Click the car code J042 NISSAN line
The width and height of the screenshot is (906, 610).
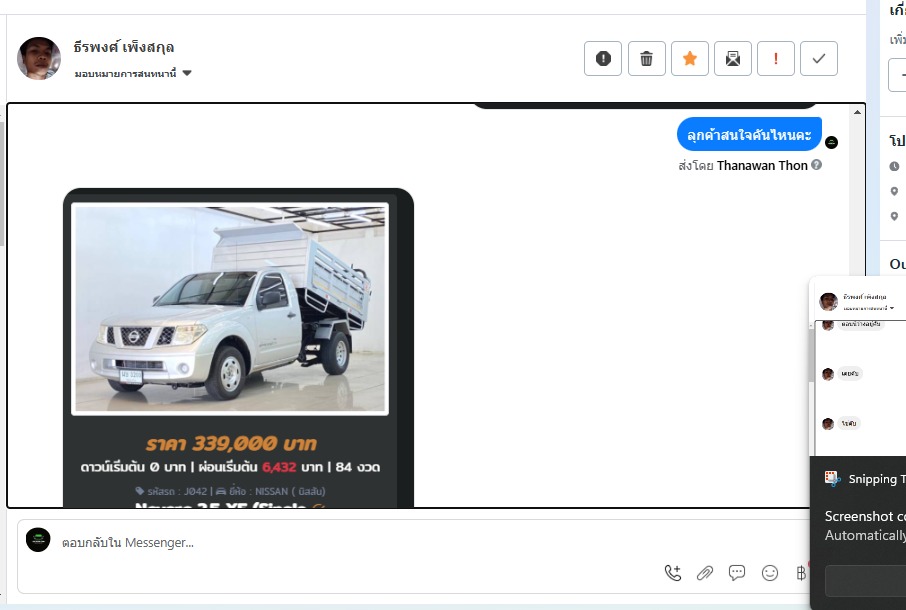click(x=230, y=491)
